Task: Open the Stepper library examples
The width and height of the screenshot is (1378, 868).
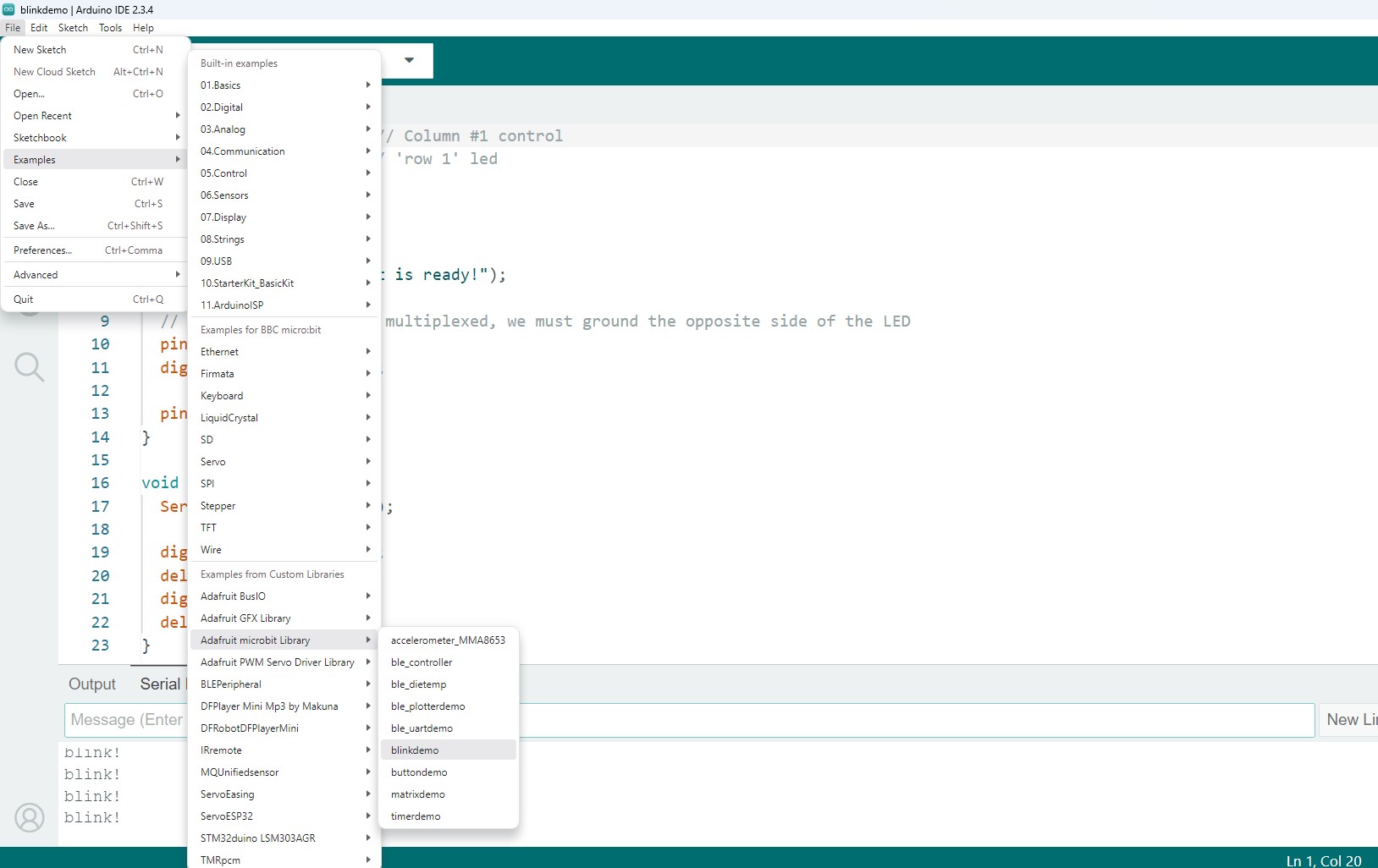Action: pos(284,506)
